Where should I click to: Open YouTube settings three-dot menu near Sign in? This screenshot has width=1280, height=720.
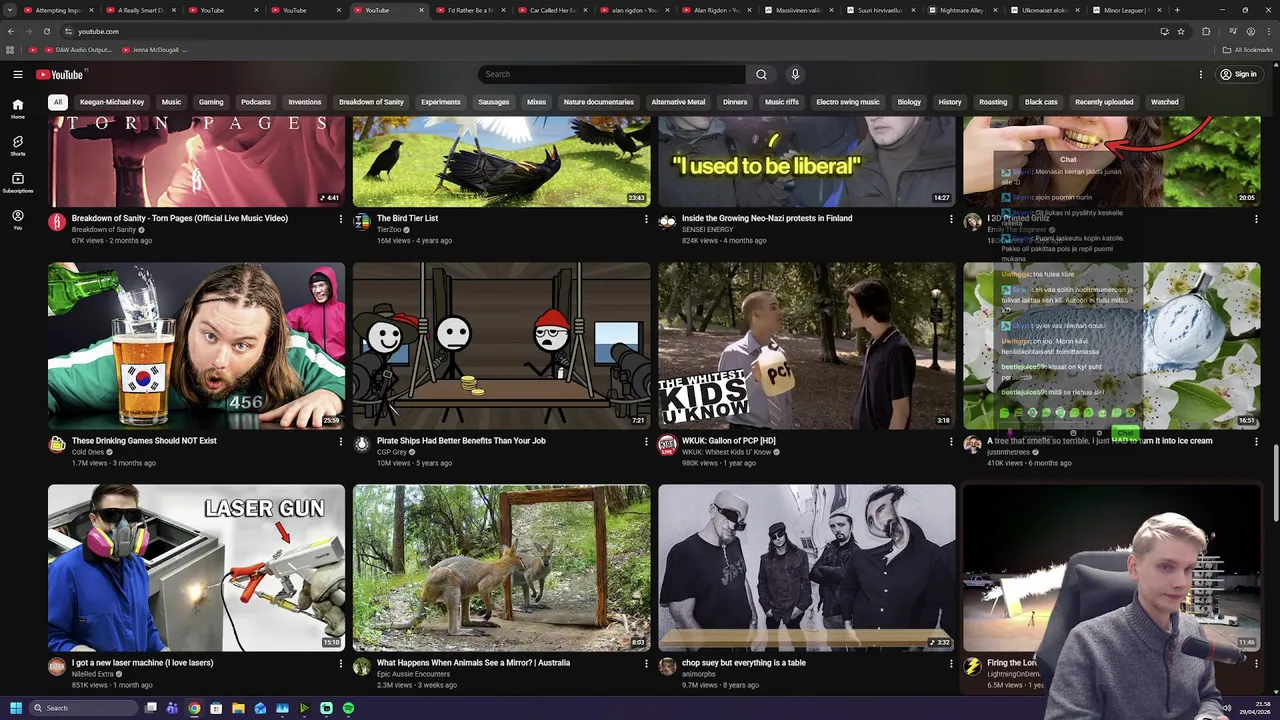[x=1201, y=74]
